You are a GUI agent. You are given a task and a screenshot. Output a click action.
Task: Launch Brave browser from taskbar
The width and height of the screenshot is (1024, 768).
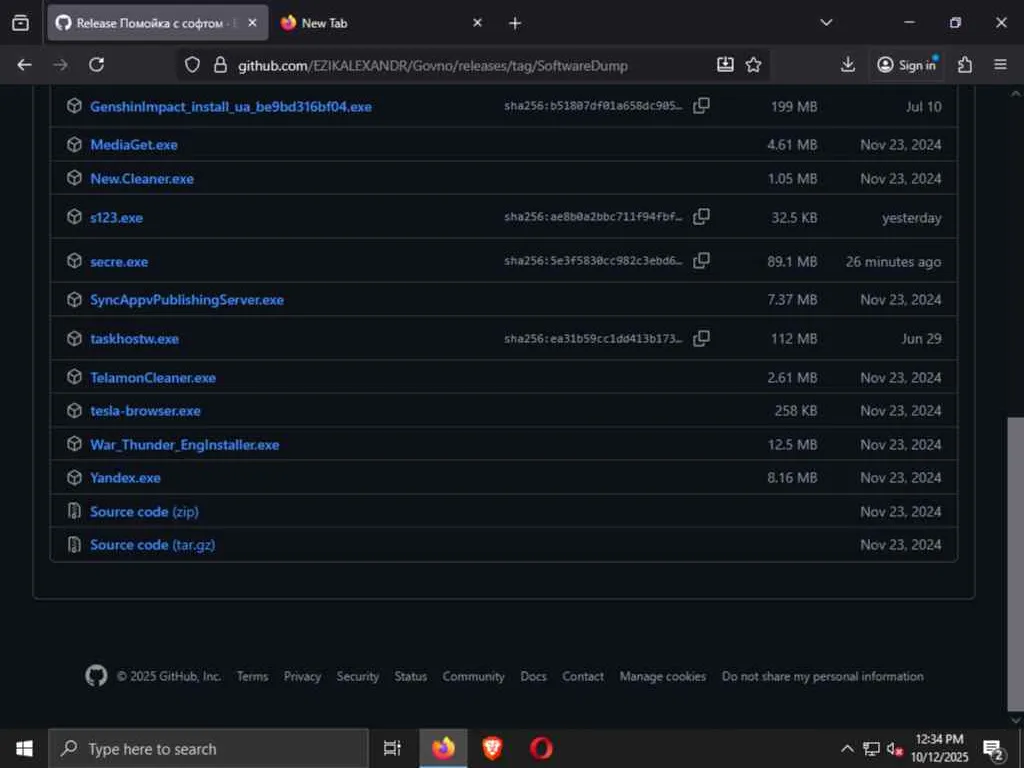coord(492,748)
